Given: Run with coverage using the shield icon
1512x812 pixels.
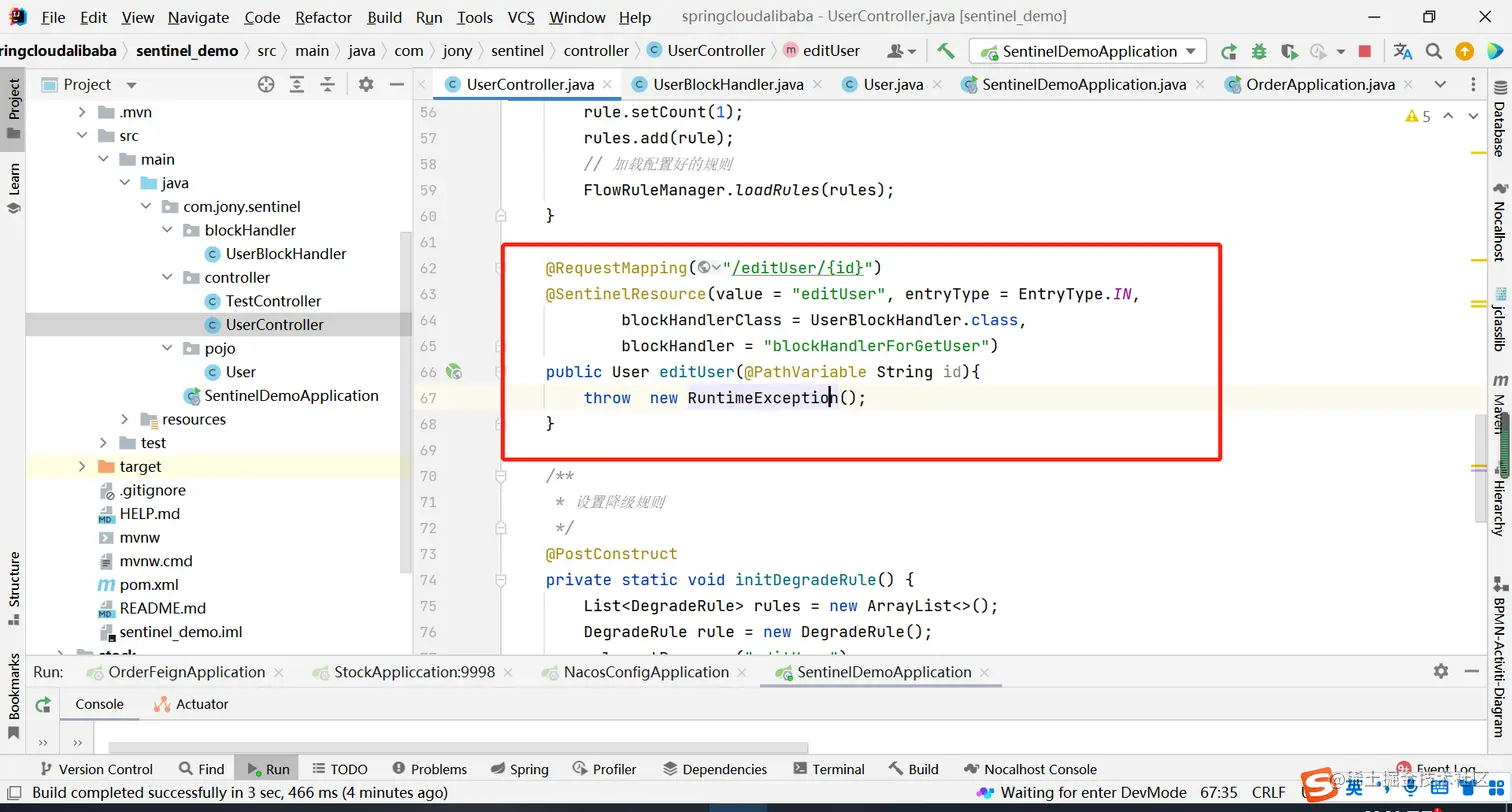Looking at the screenshot, I should click(1289, 51).
